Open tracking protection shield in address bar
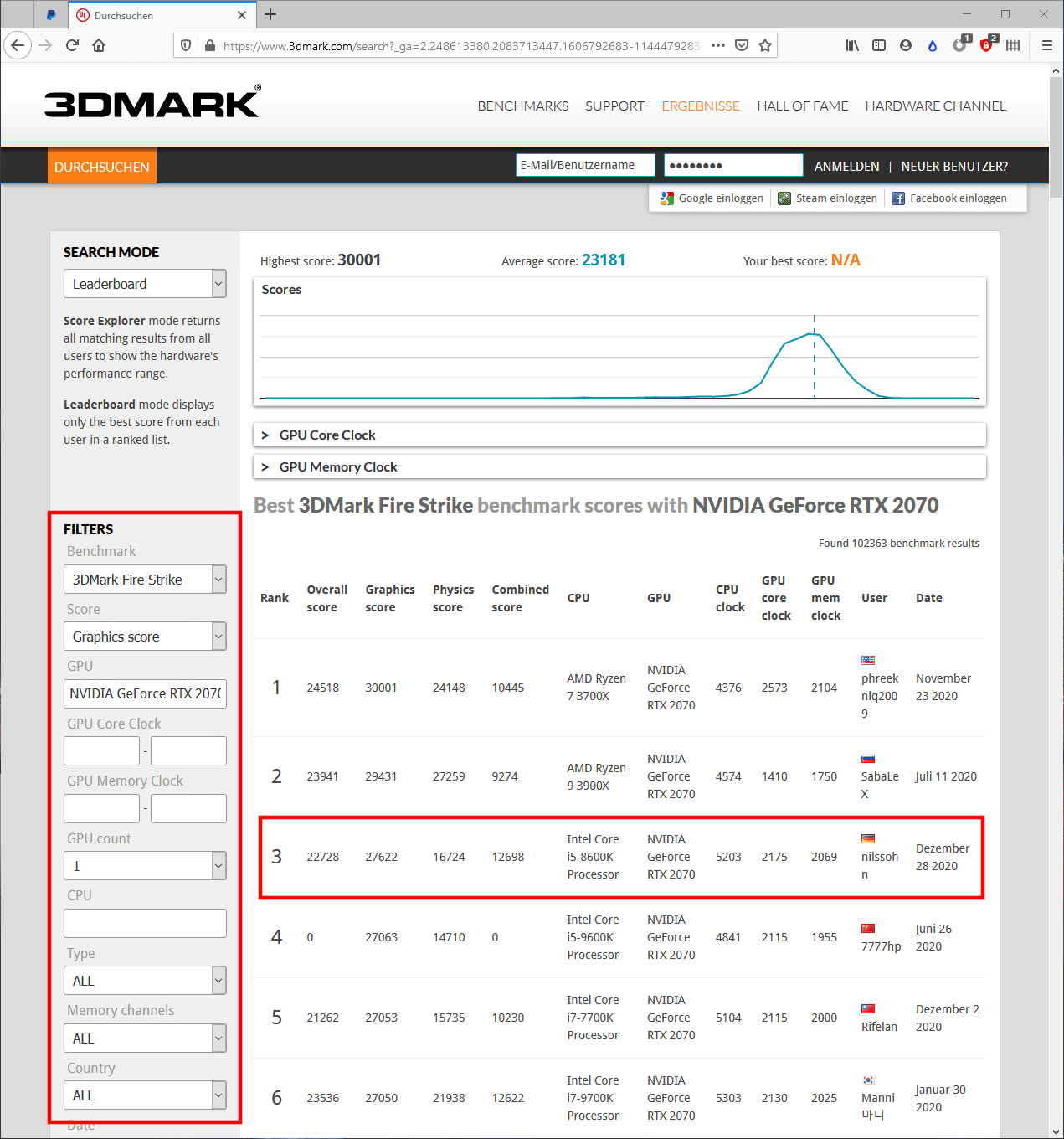Image resolution: width=1064 pixels, height=1139 pixels. pos(186,45)
